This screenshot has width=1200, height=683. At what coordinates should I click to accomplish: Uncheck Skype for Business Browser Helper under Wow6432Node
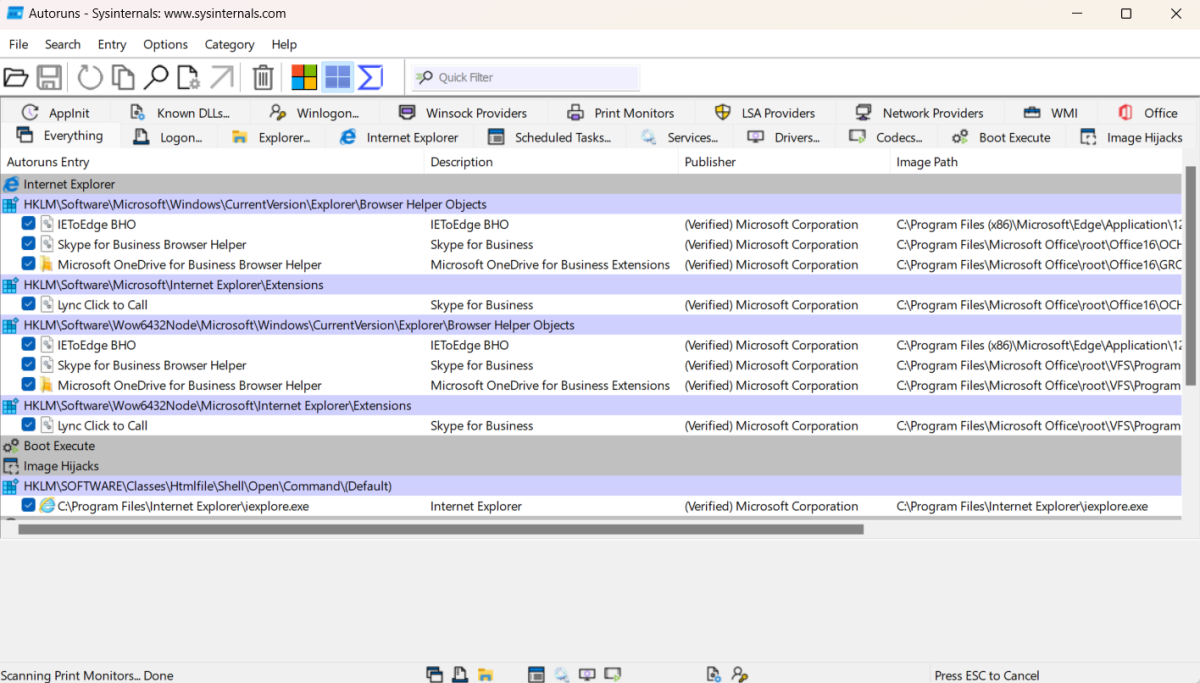(x=29, y=365)
